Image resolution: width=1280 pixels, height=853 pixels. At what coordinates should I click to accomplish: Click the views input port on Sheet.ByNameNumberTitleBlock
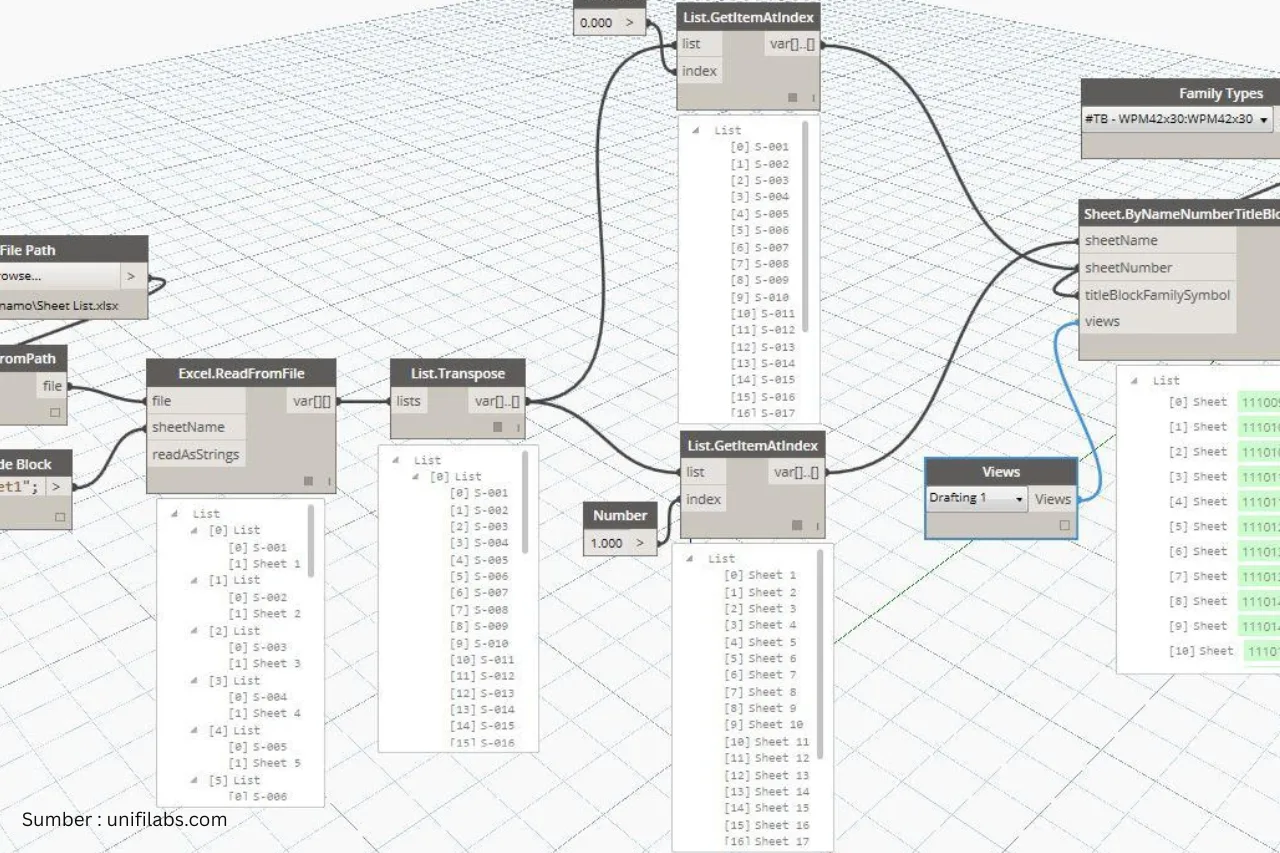point(1102,321)
